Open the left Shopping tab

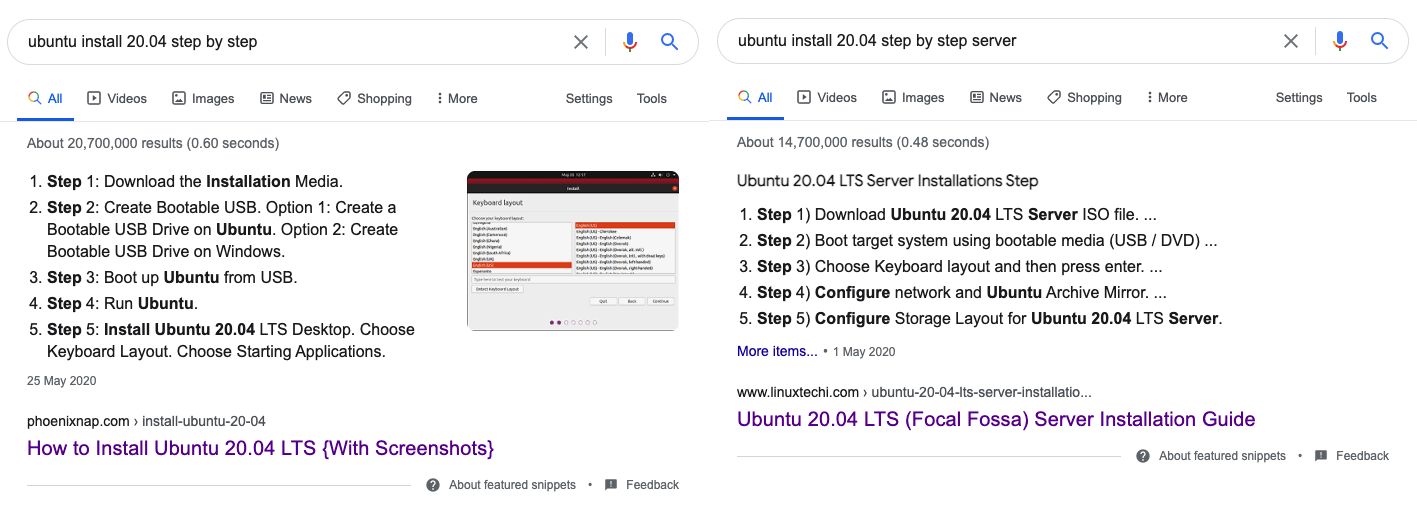[375, 99]
